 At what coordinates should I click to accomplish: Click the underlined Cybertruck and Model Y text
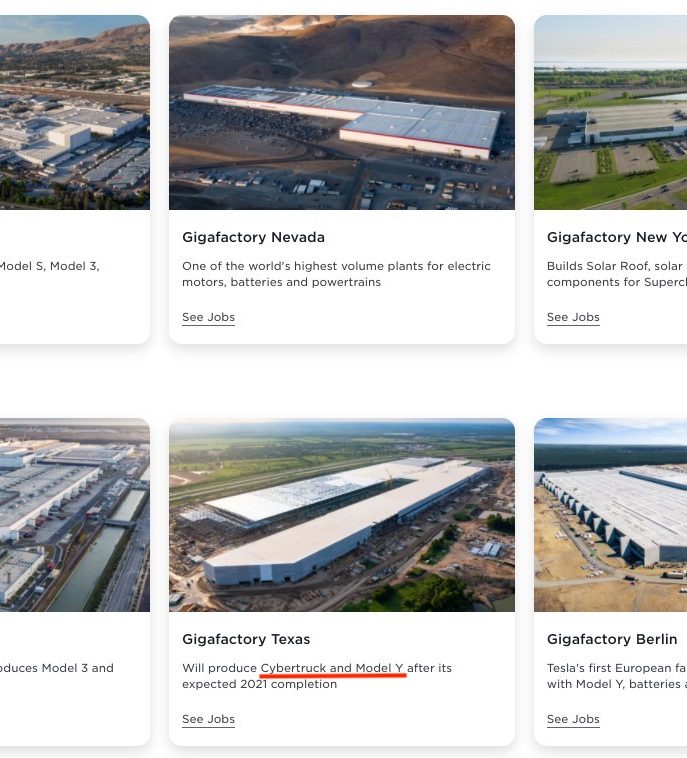pyautogui.click(x=332, y=668)
